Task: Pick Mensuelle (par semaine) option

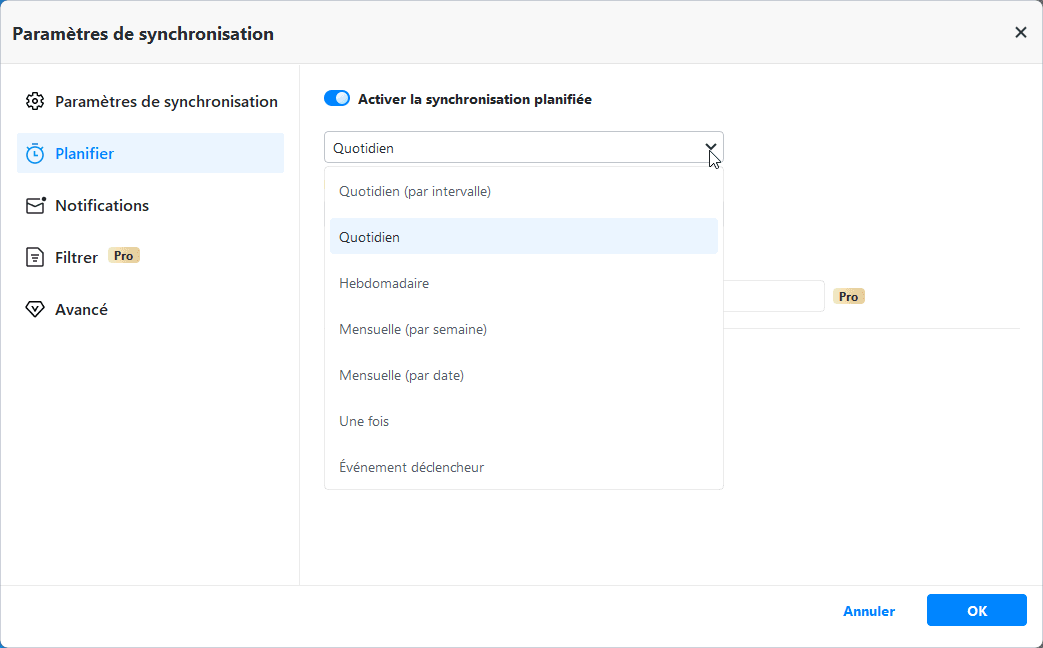Action: pos(413,329)
